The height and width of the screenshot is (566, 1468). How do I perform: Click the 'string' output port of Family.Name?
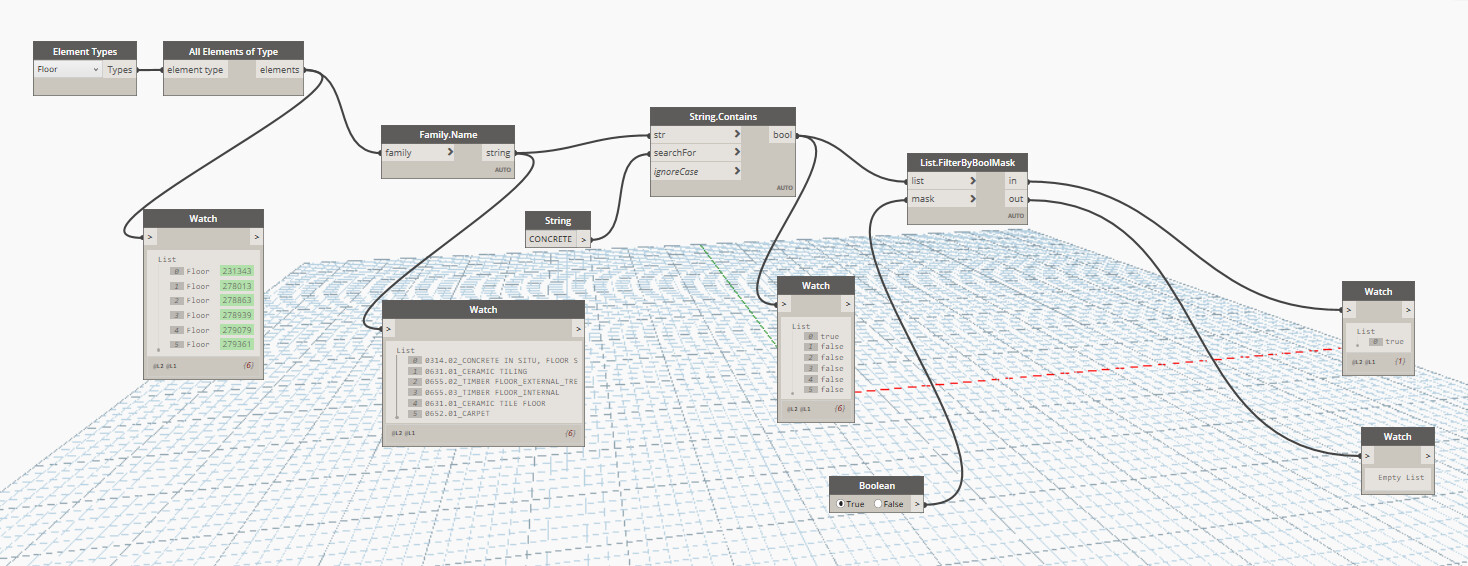(x=498, y=153)
